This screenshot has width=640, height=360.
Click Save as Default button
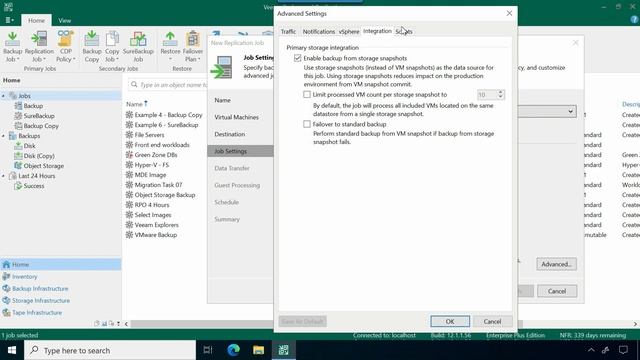[302, 322]
